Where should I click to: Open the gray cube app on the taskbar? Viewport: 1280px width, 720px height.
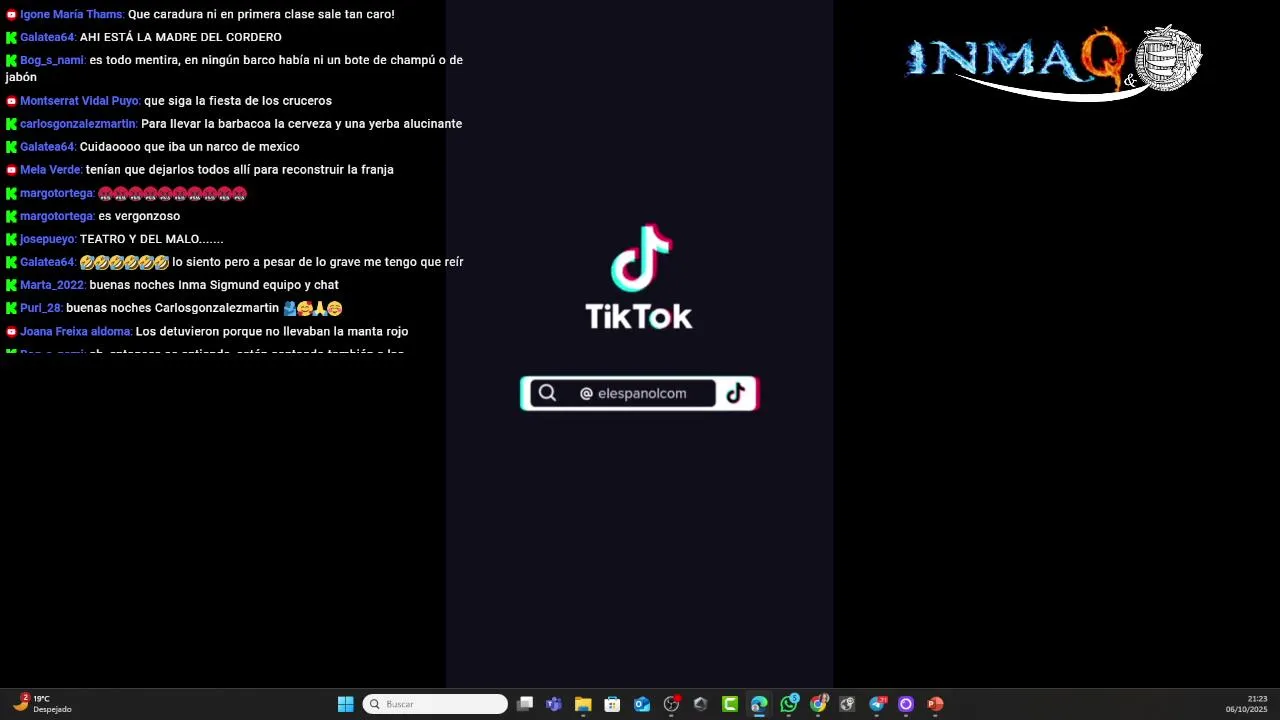(700, 704)
